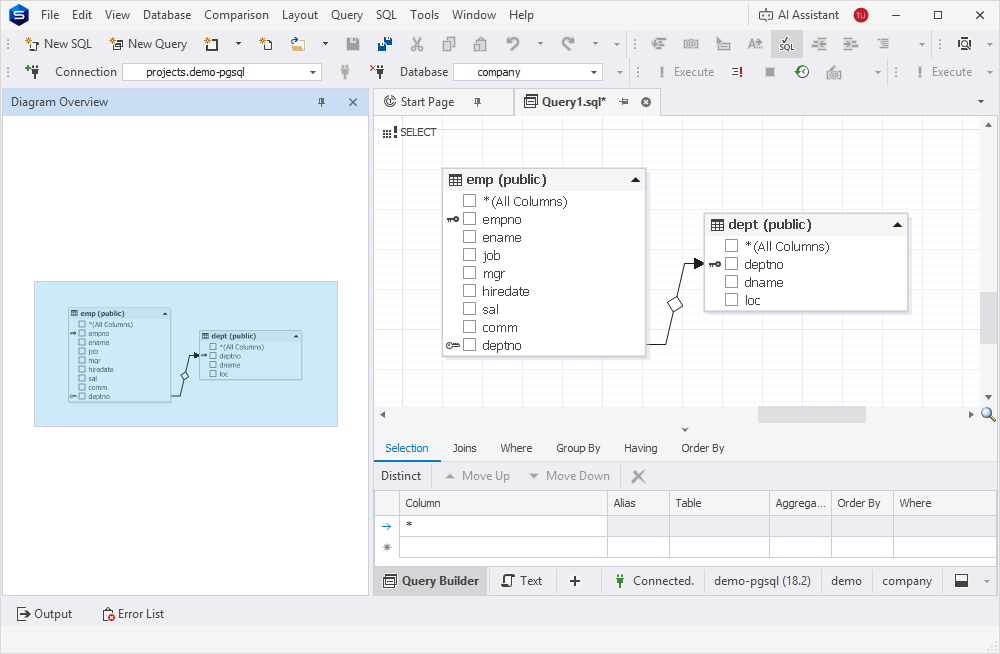This screenshot has width=1000, height=654.
Task: Open the Error List panel
Action: coord(133,614)
